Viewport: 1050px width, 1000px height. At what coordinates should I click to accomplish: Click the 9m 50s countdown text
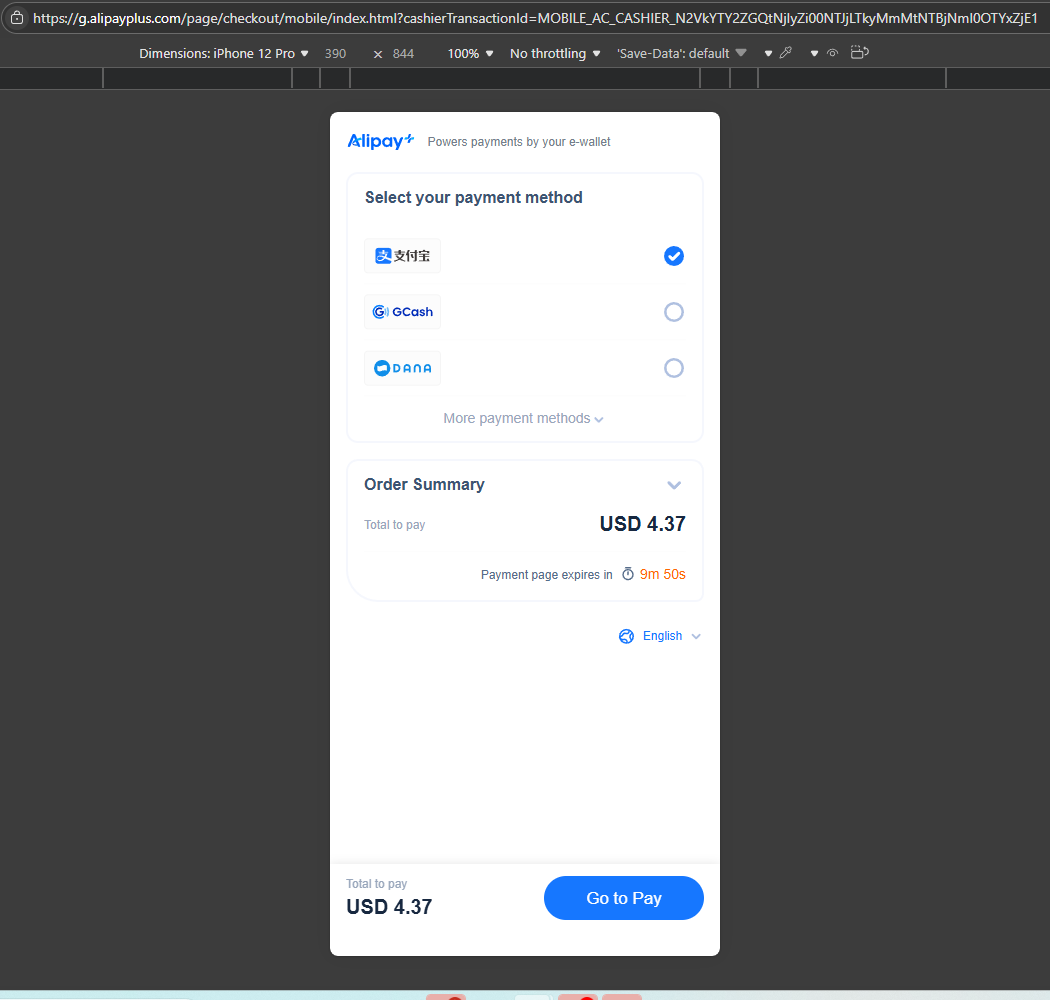point(662,574)
